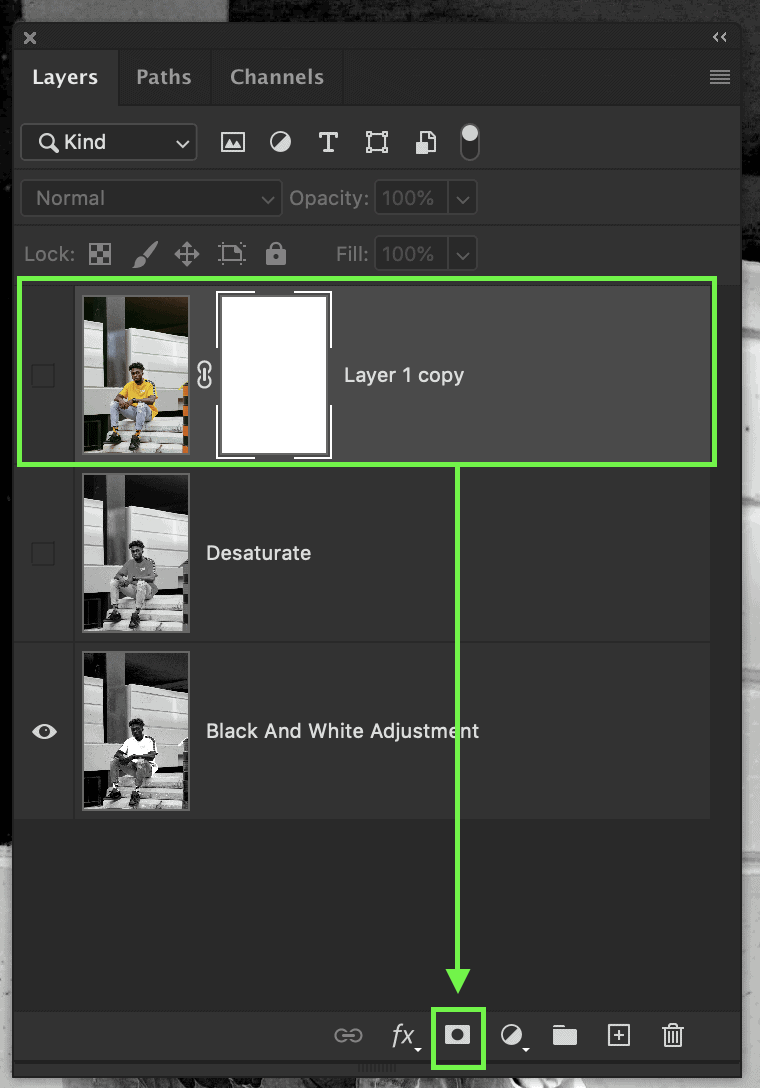Screen dimensions: 760x1088
Task: Lock image pixels brush icon
Action: [145, 254]
